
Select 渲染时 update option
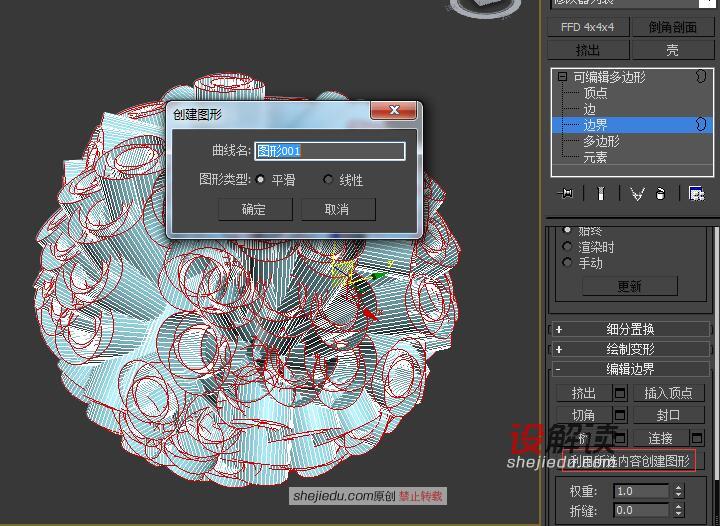(567, 246)
